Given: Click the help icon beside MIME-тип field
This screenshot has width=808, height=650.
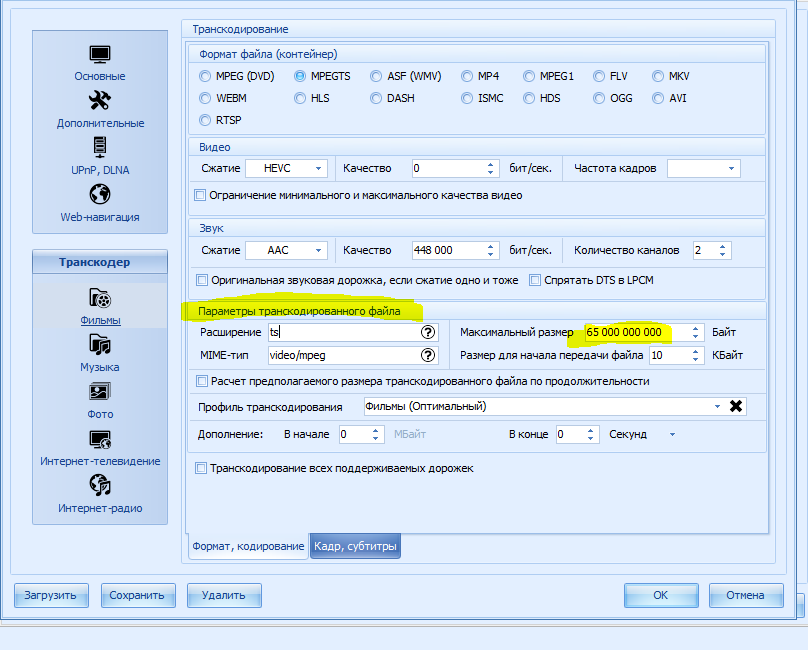Looking at the screenshot, I should click(x=428, y=355).
